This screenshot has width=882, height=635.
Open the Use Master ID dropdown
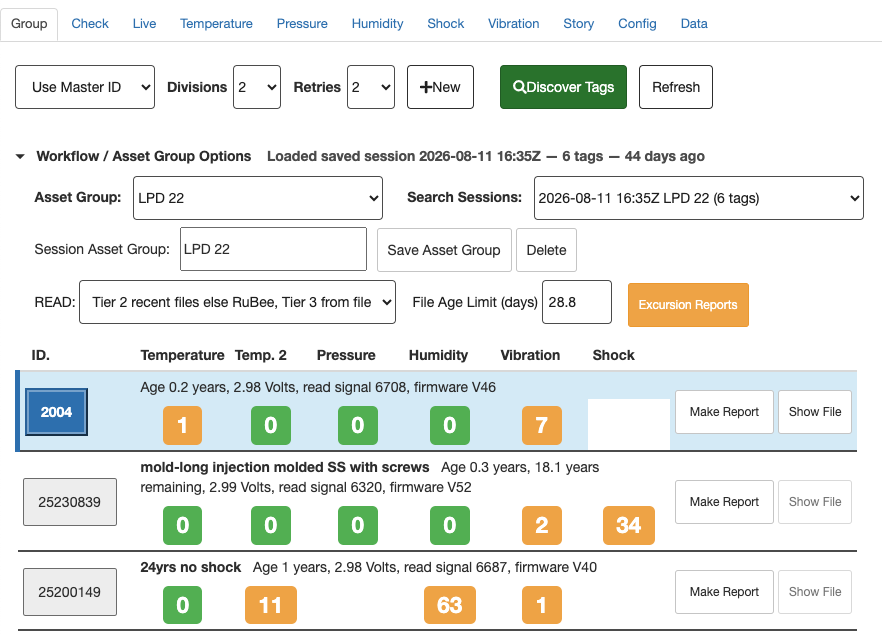[85, 87]
